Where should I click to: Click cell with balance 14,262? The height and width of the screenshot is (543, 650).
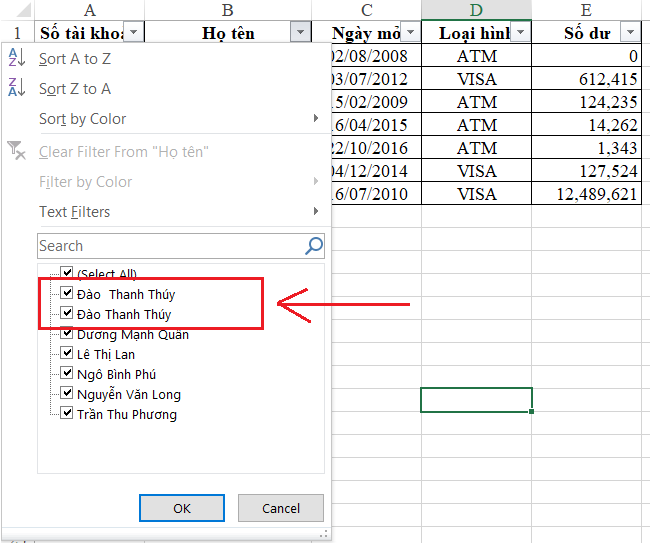(586, 125)
